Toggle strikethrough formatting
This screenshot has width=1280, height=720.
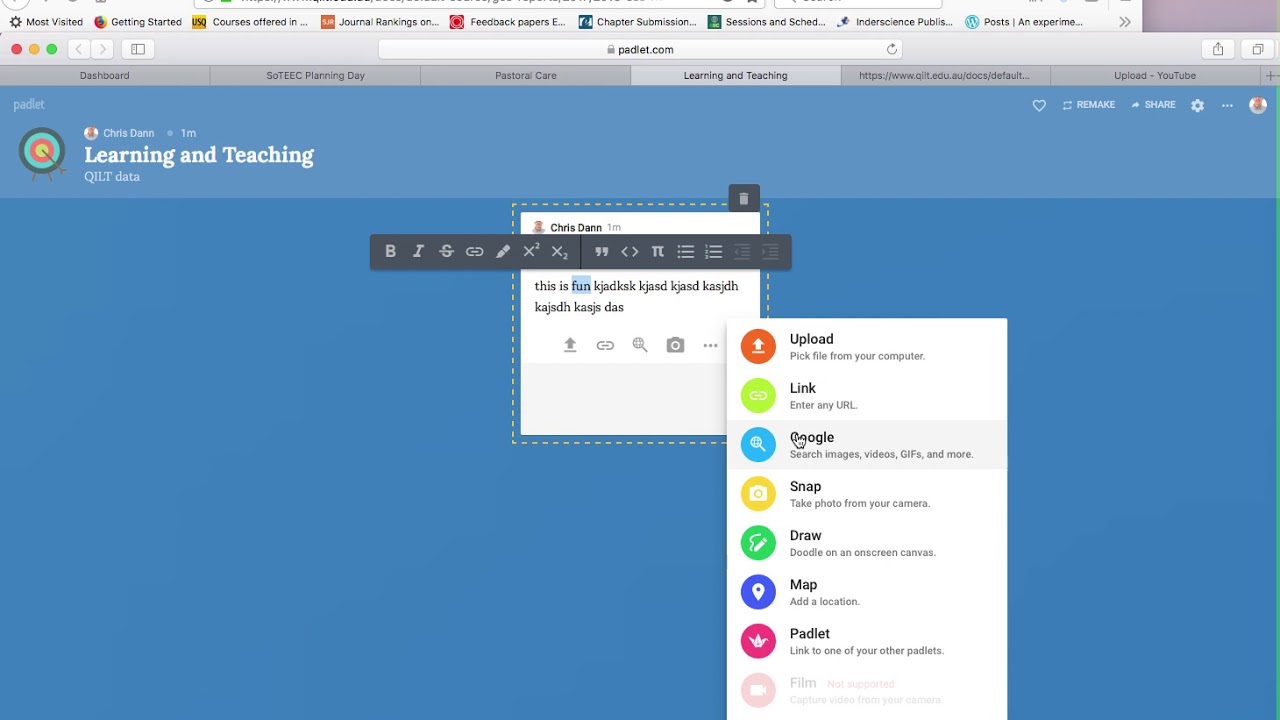(447, 252)
